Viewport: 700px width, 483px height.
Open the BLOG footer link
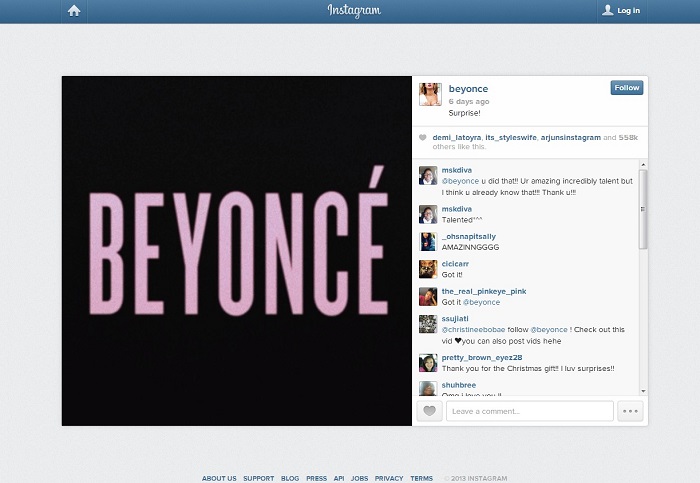[290, 478]
